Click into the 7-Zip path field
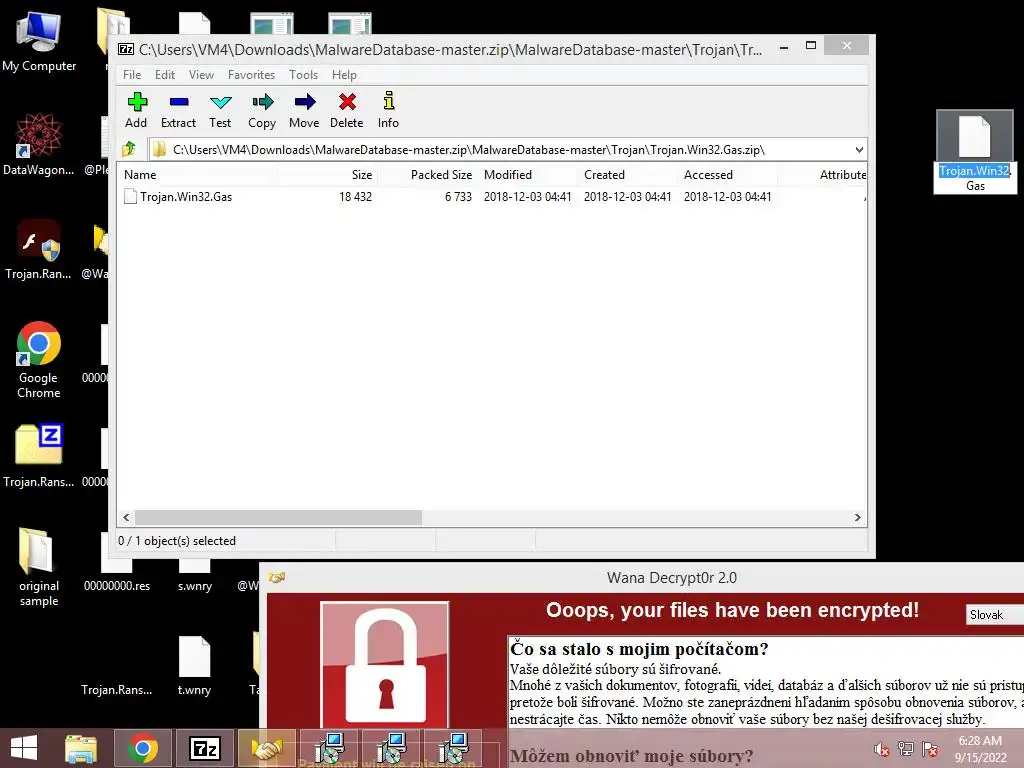 click(x=500, y=150)
